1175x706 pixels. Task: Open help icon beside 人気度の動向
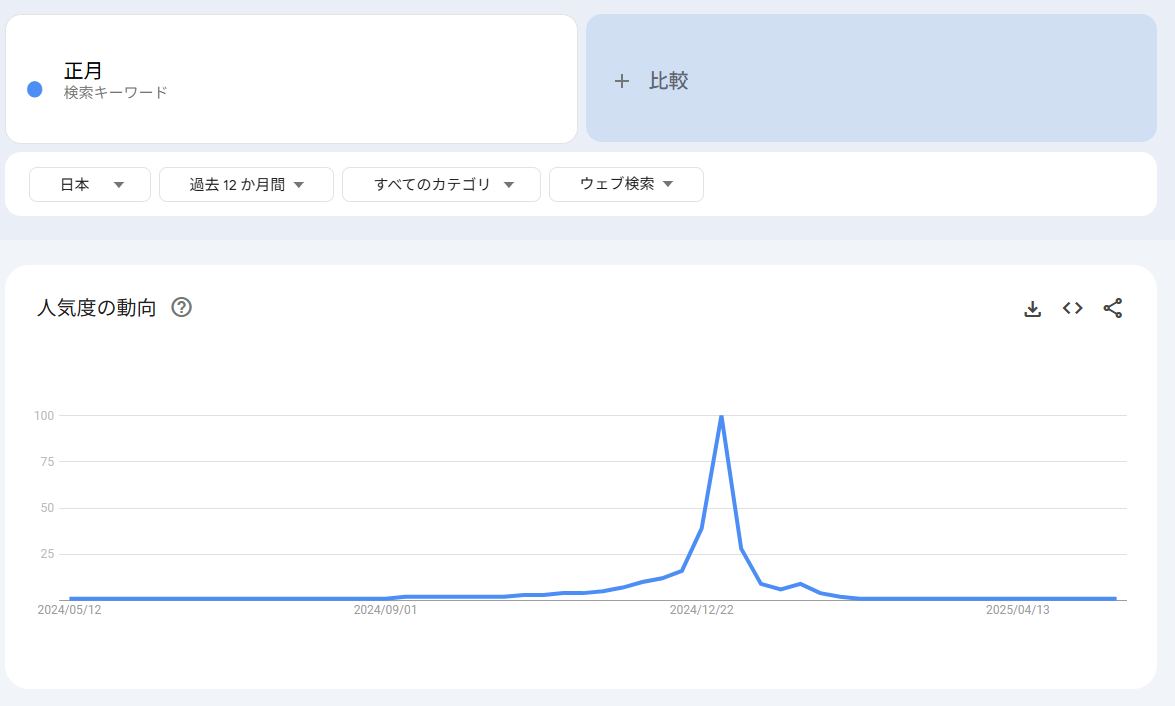pyautogui.click(x=181, y=307)
